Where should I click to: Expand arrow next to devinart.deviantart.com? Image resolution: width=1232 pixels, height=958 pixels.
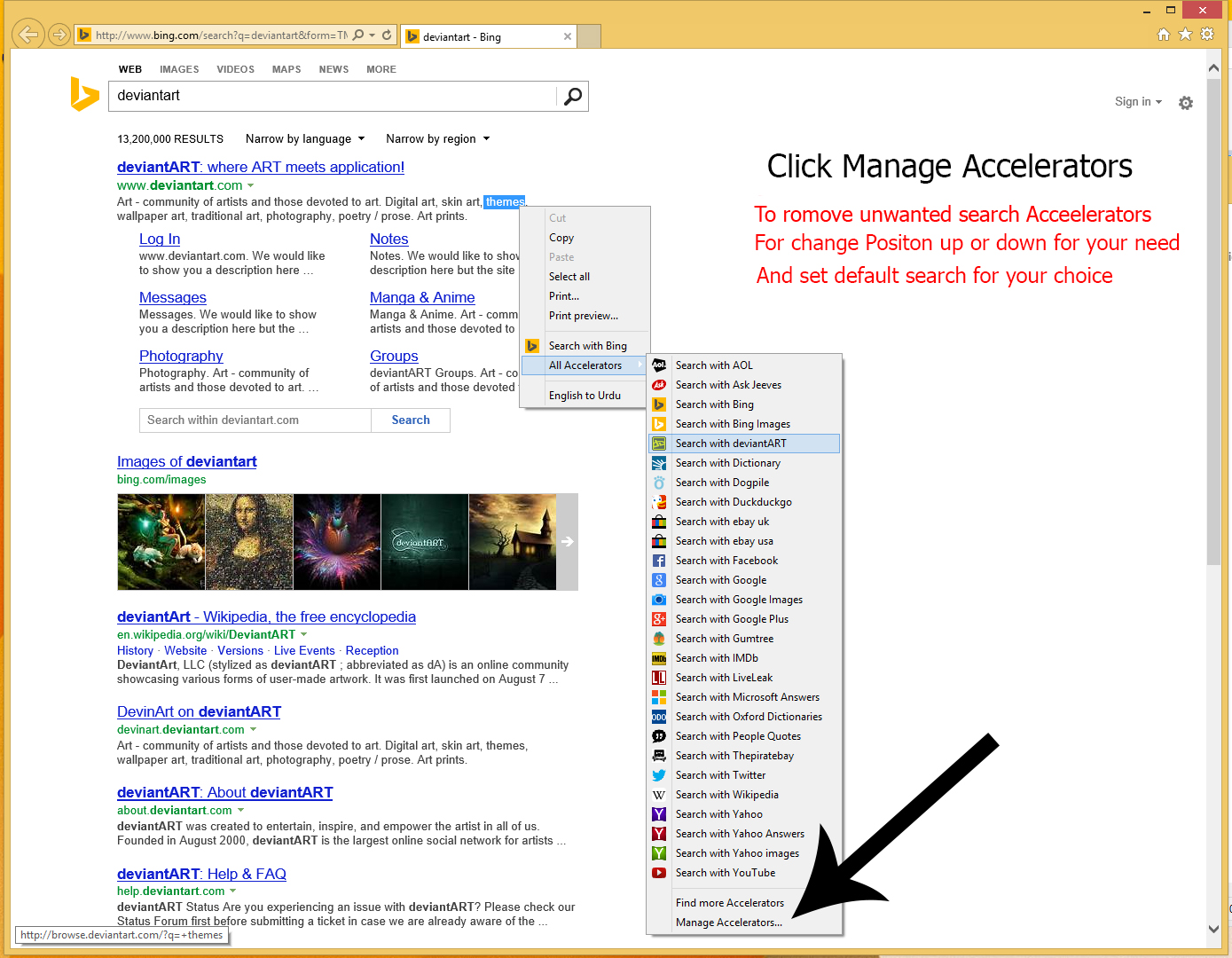254,729
